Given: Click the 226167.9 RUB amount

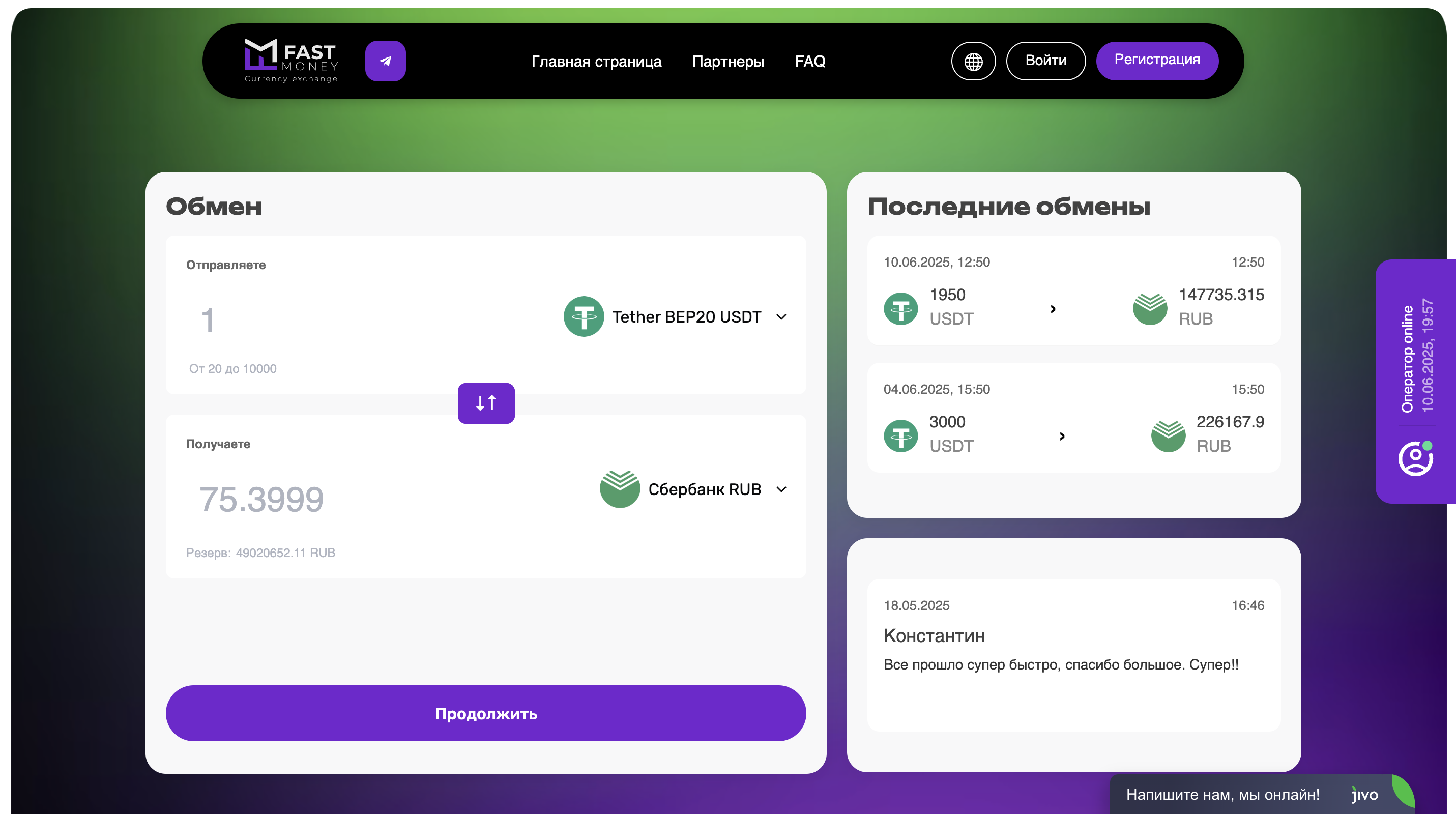Looking at the screenshot, I should point(1230,433).
